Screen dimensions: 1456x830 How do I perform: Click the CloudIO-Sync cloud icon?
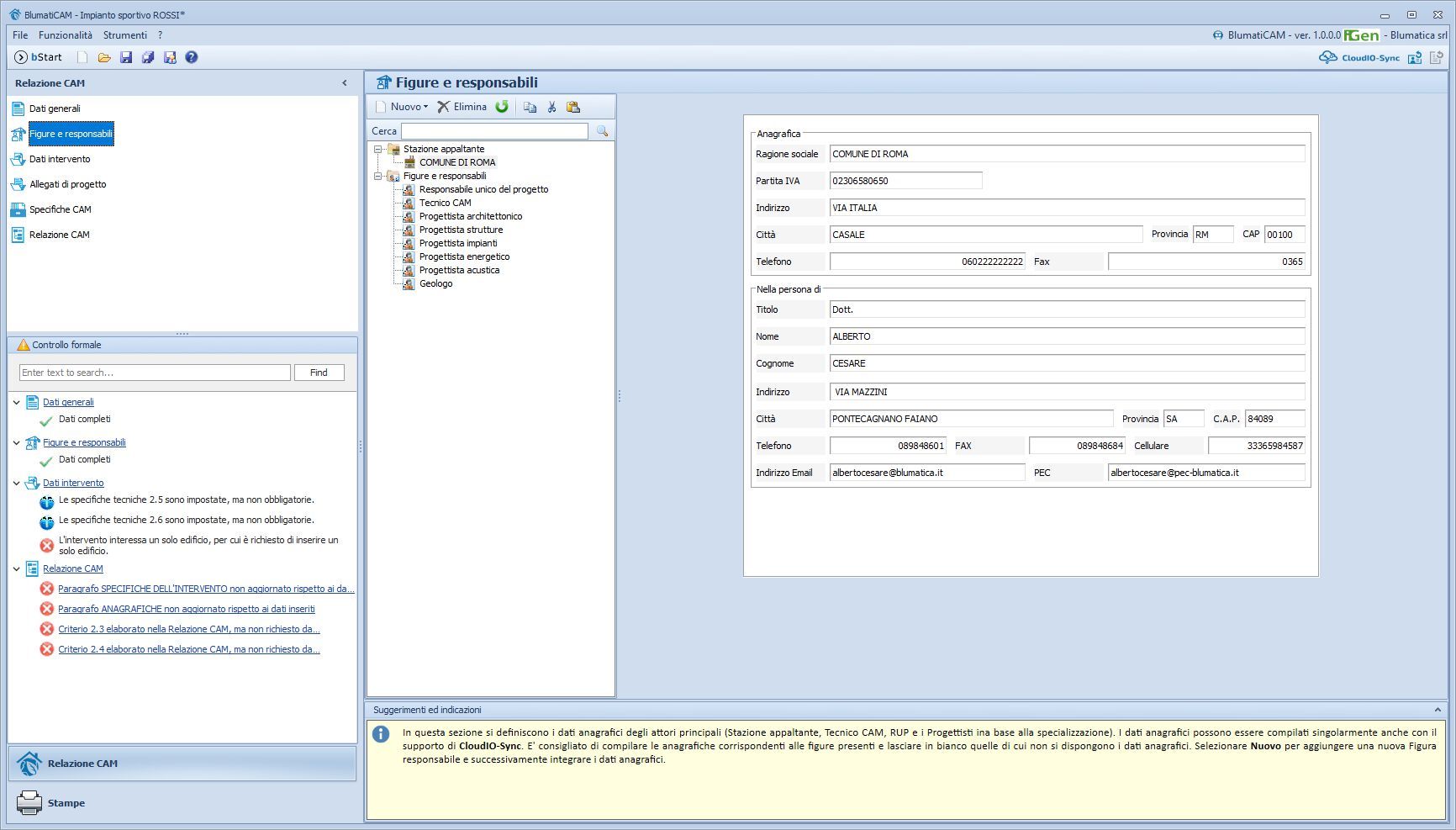[x=1327, y=57]
